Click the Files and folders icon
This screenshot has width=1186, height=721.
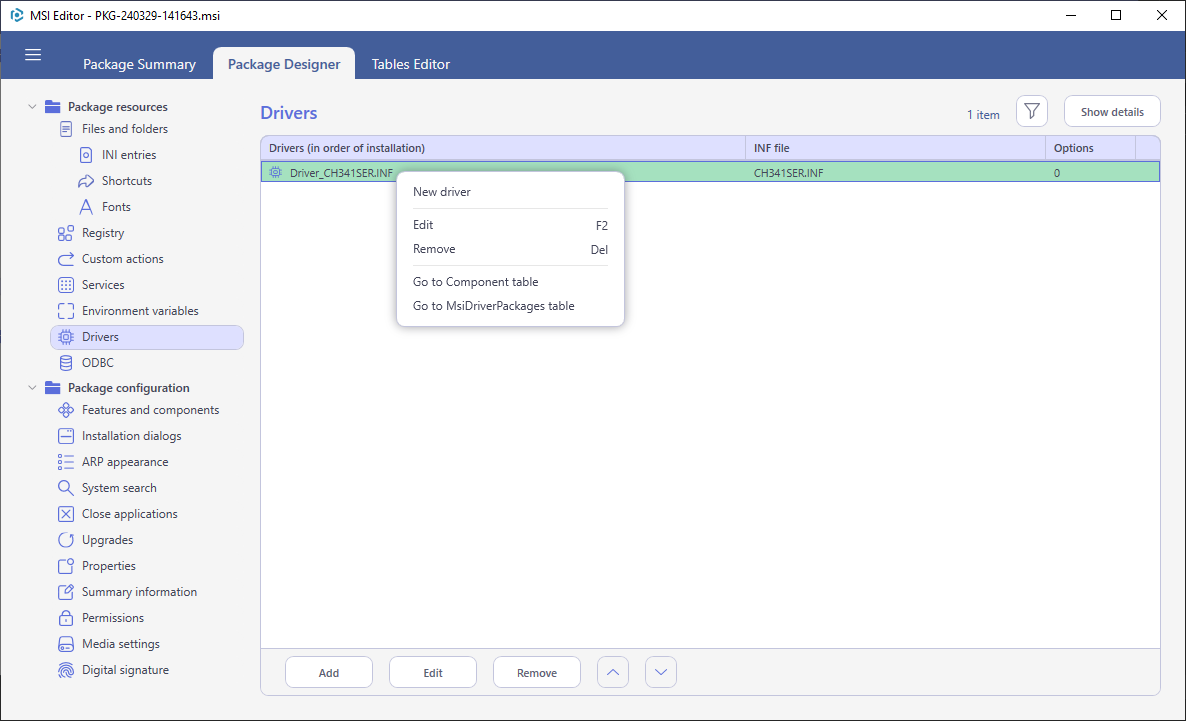(x=66, y=129)
